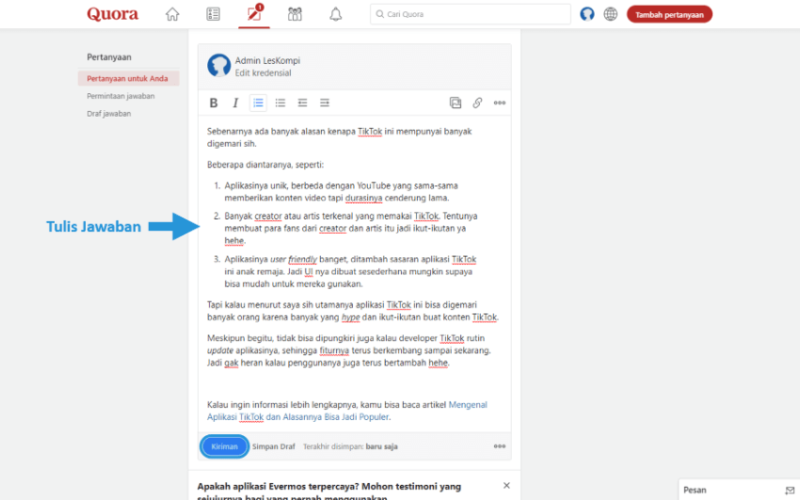Toggle the numbered list button
The width and height of the screenshot is (800, 500).
pyautogui.click(x=258, y=103)
